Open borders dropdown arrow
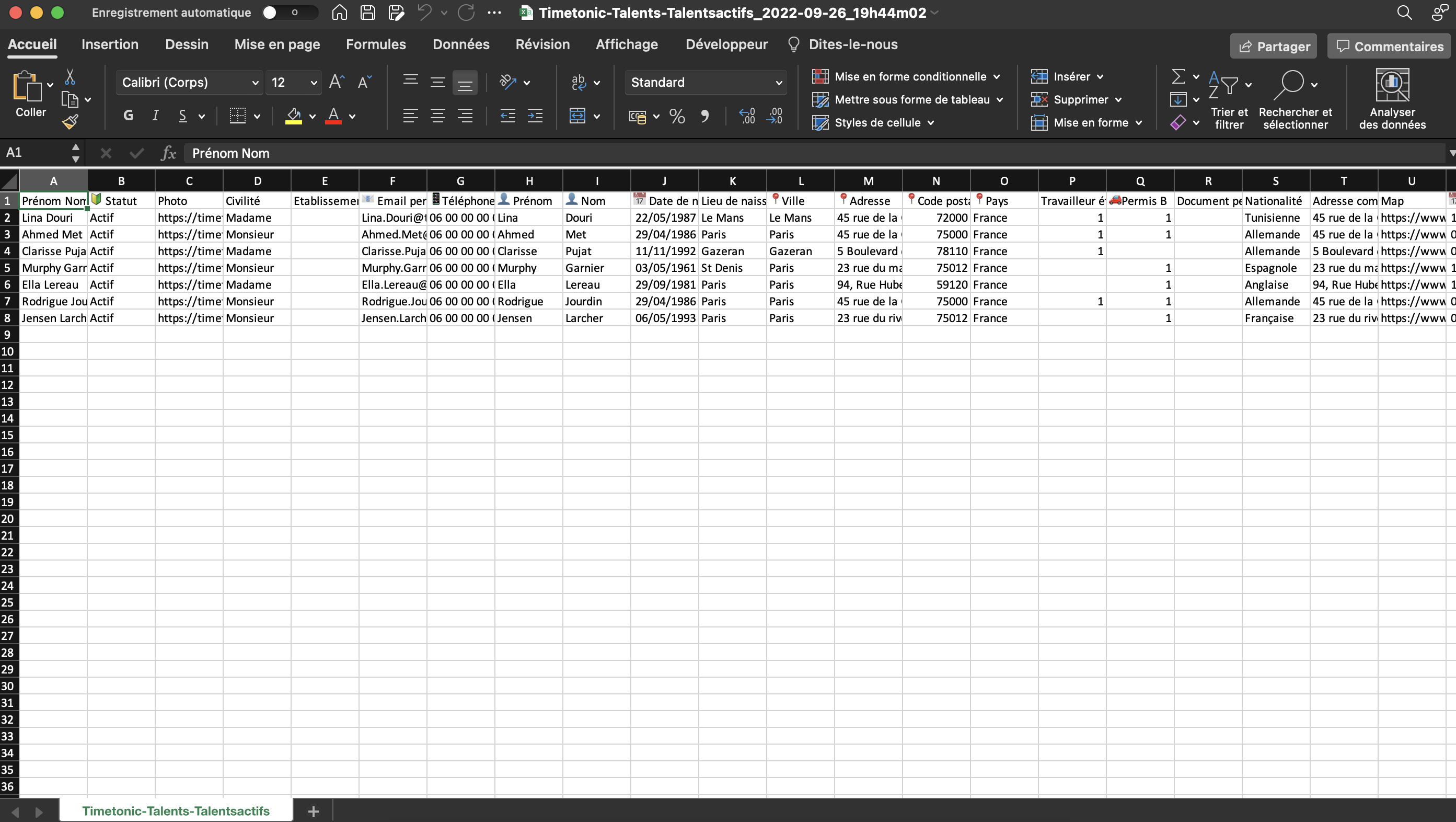Viewport: 1456px width, 822px height. pos(257,117)
